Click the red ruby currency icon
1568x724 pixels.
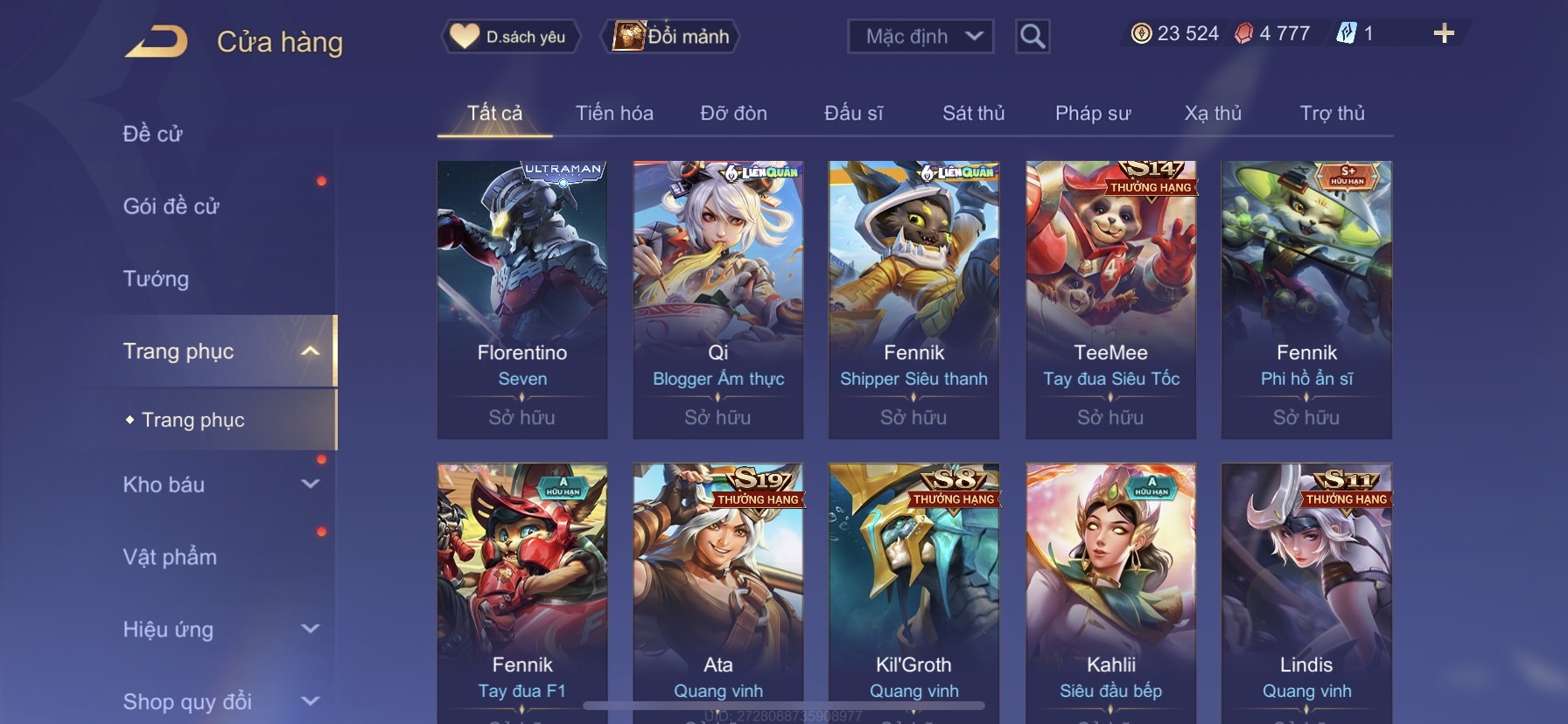pyautogui.click(x=1243, y=33)
